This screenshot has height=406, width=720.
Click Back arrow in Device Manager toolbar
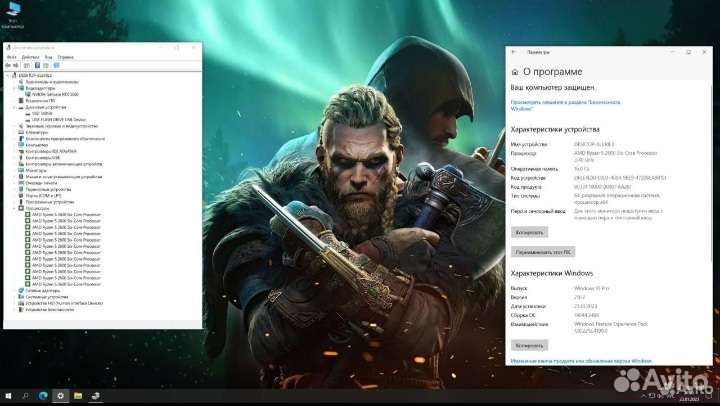(8, 66)
